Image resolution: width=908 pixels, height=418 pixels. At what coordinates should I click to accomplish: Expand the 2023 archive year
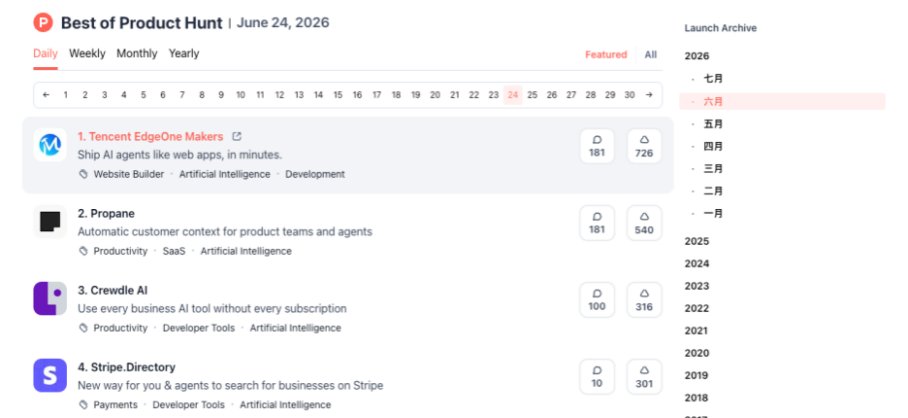(x=697, y=286)
